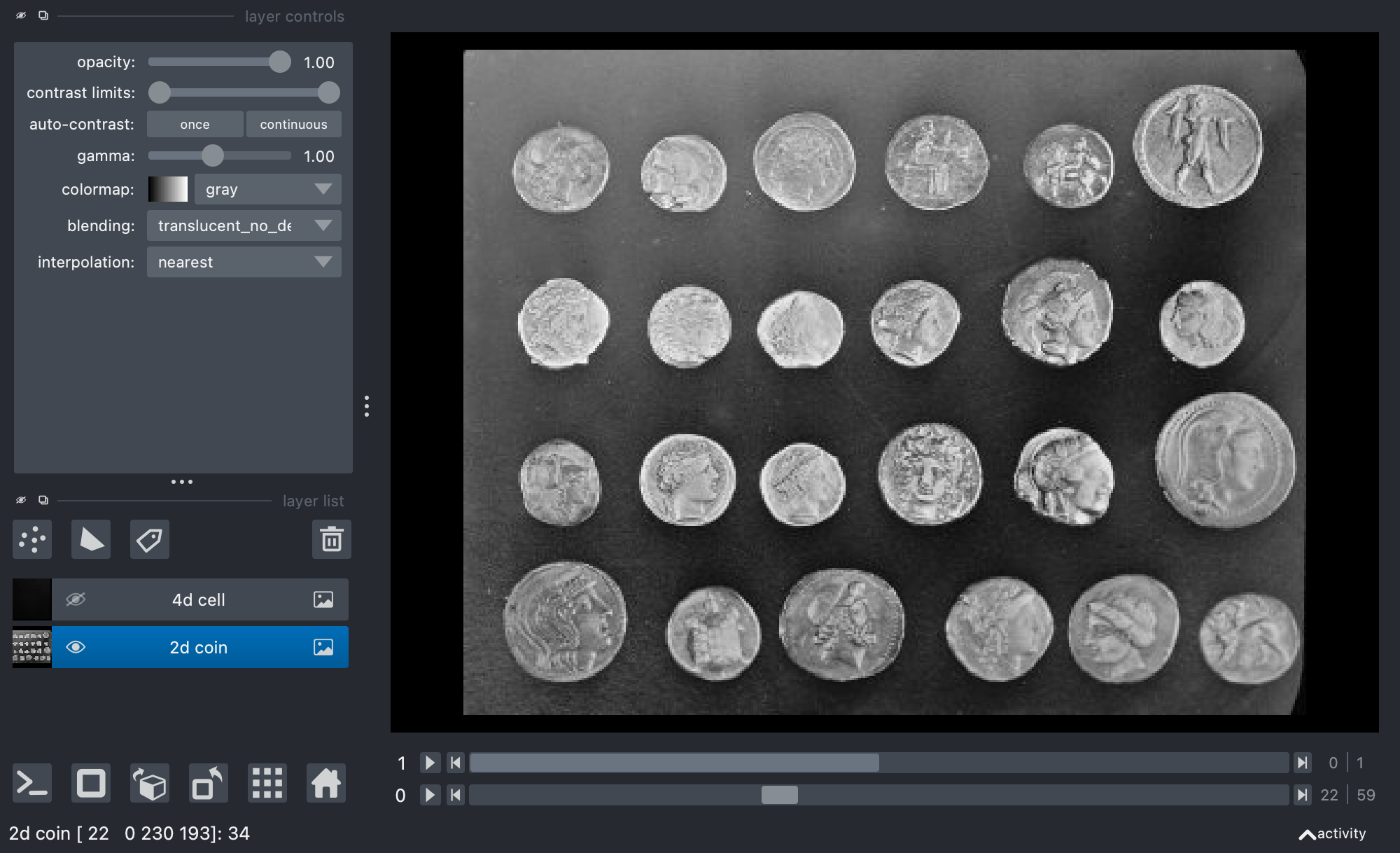Click auto-contrast once button
Screen dimensions: 1400x853
tap(195, 124)
